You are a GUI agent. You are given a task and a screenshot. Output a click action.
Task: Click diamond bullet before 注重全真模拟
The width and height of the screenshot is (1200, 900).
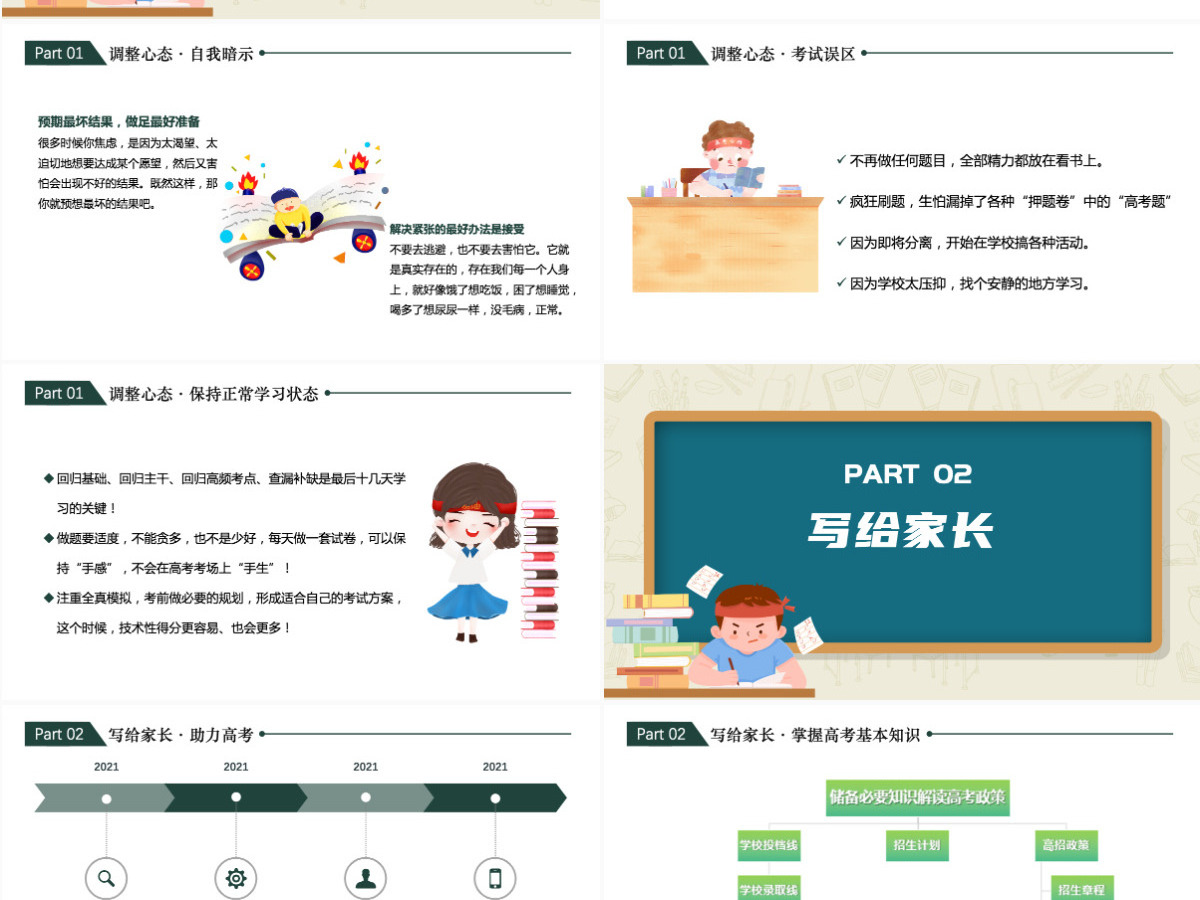pyautogui.click(x=49, y=598)
